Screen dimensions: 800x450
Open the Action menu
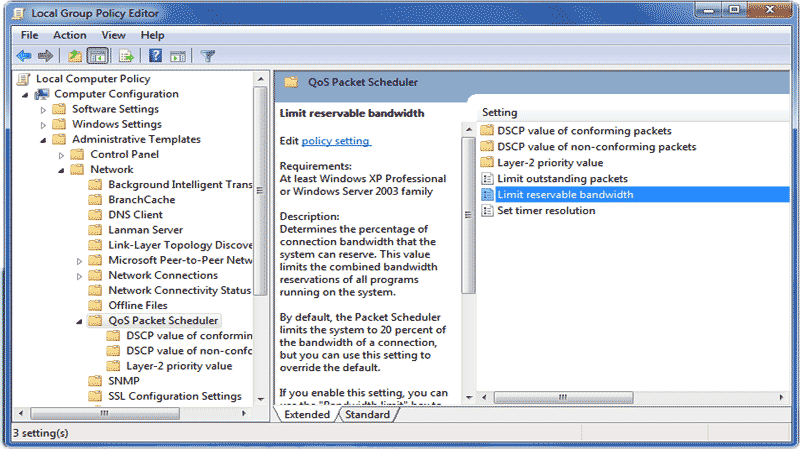(70, 35)
